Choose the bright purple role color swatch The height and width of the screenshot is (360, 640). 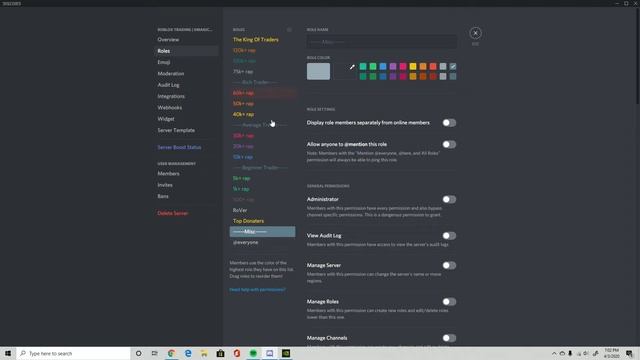click(393, 67)
